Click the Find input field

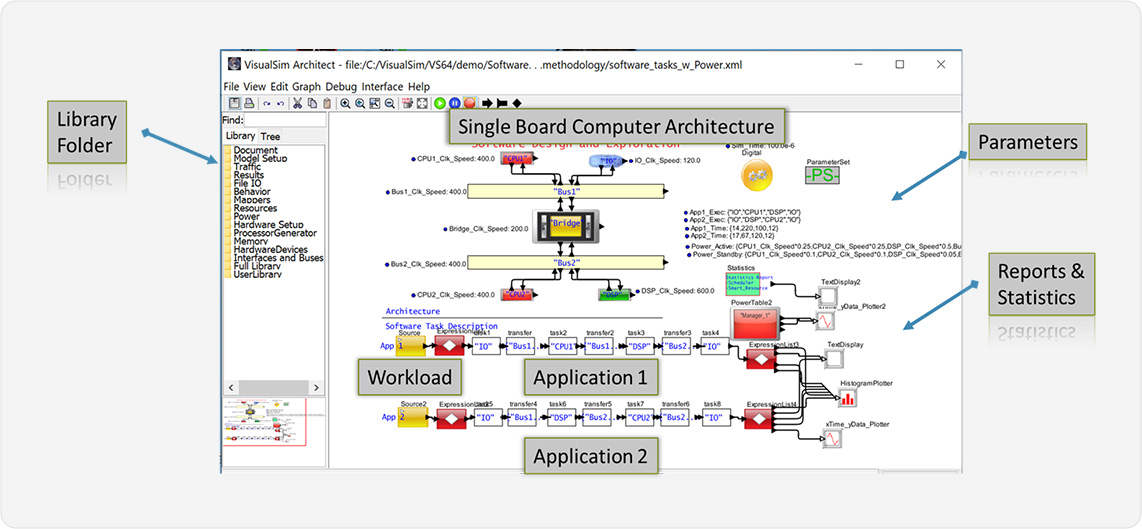[284, 120]
